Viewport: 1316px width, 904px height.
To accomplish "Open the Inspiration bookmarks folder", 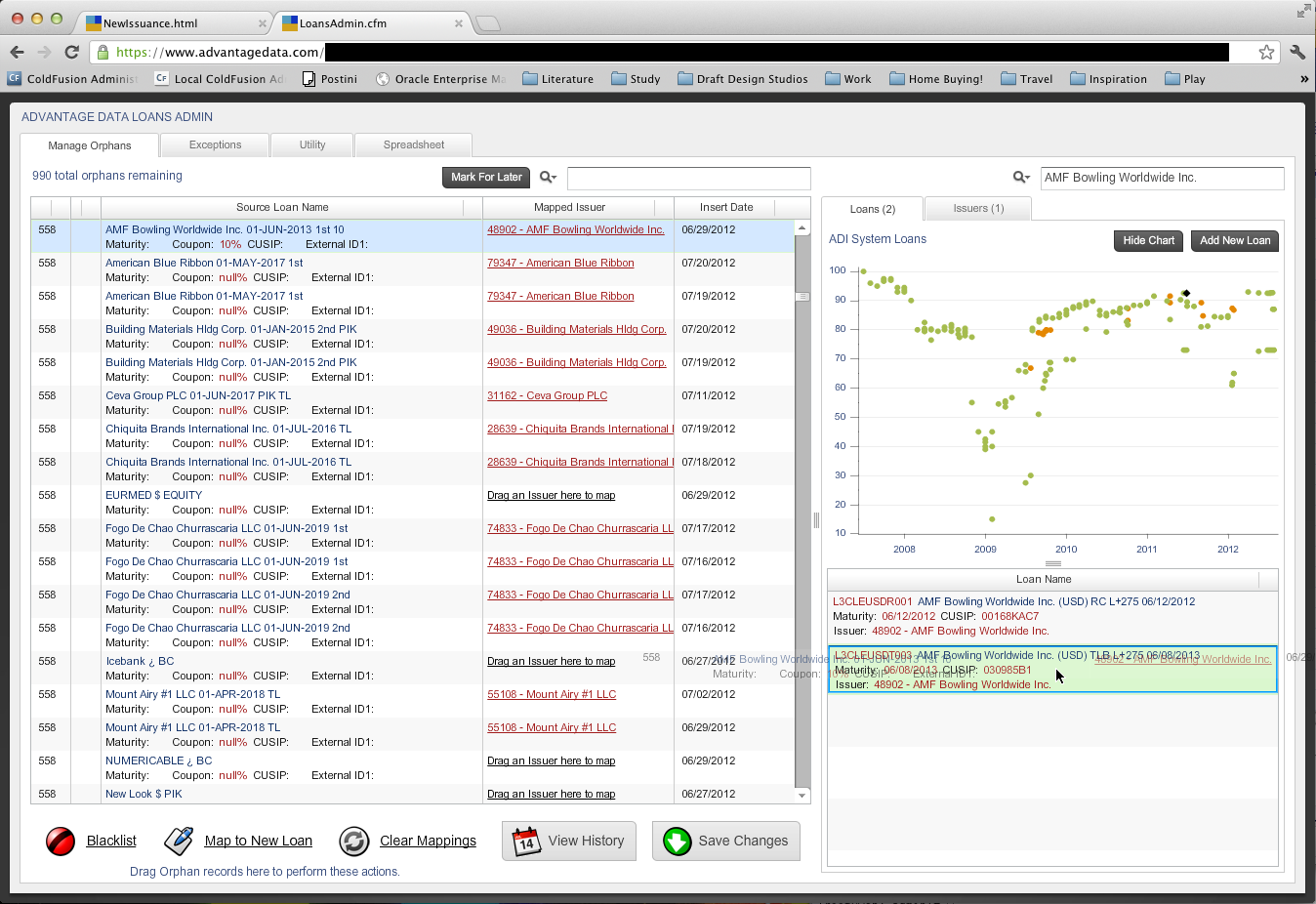I will click(x=1109, y=79).
